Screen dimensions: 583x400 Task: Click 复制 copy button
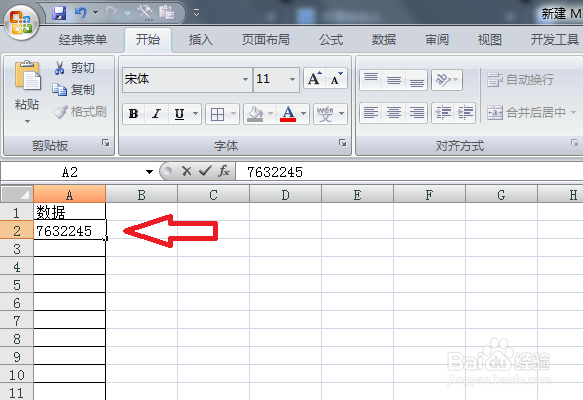74,90
